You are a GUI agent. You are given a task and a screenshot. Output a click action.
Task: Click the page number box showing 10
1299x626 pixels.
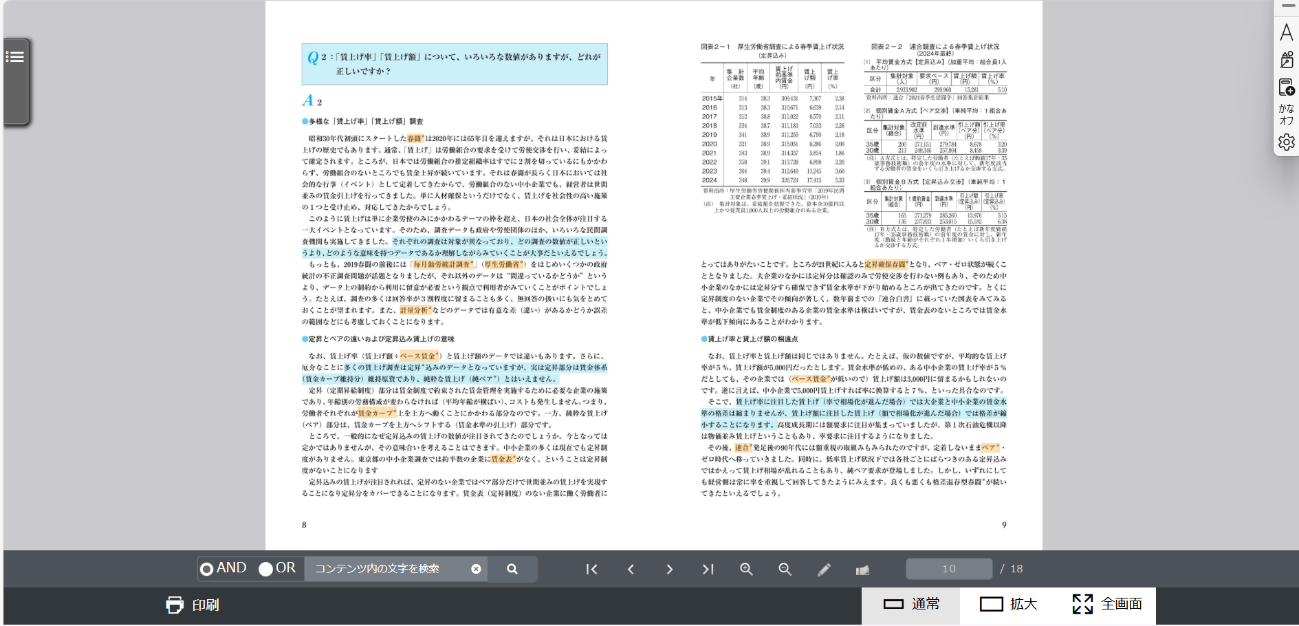click(x=949, y=569)
